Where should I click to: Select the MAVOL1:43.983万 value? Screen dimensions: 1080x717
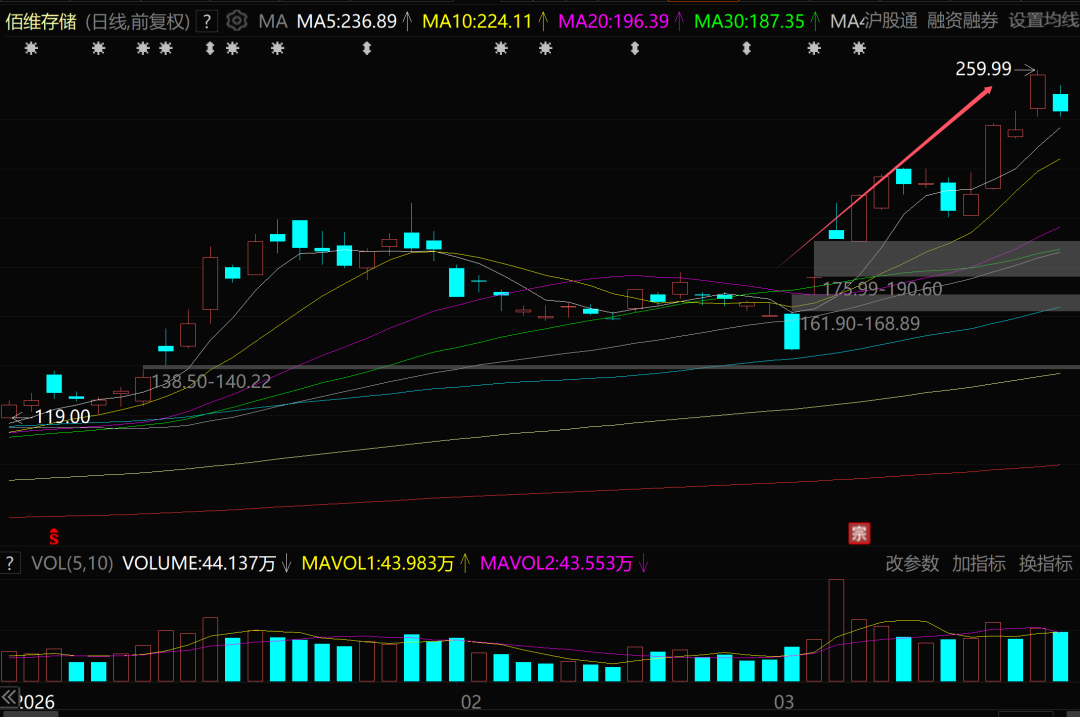tap(377, 563)
